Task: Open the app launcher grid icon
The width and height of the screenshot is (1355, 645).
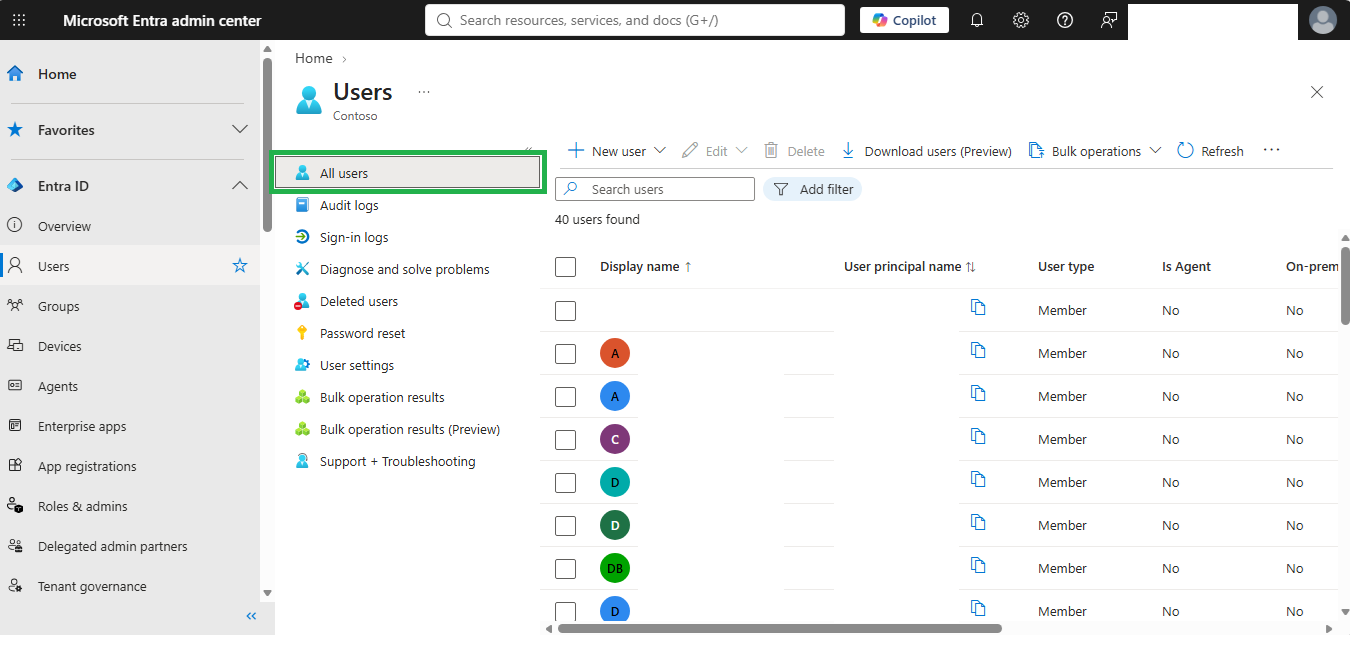Action: point(19,20)
